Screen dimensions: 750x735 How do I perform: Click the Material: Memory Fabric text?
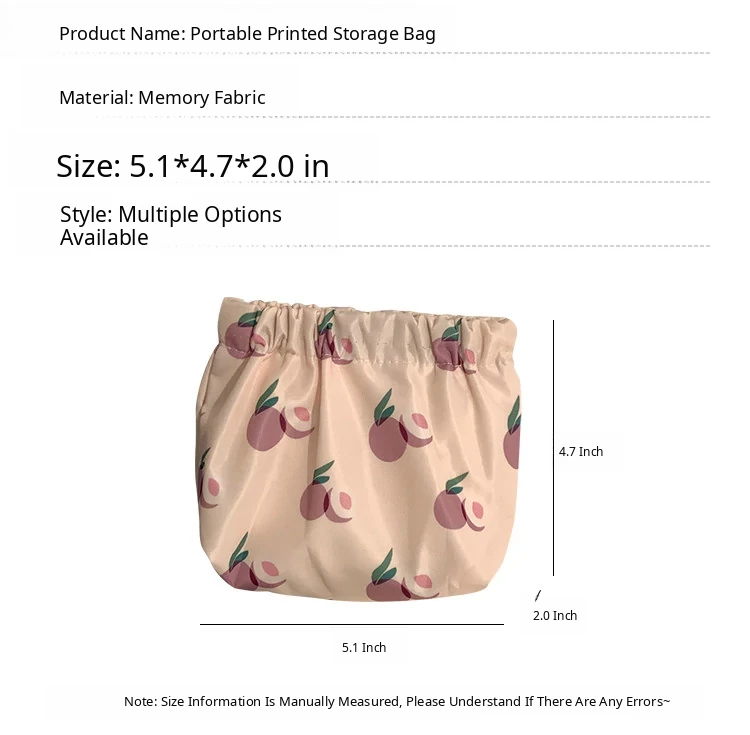162,98
